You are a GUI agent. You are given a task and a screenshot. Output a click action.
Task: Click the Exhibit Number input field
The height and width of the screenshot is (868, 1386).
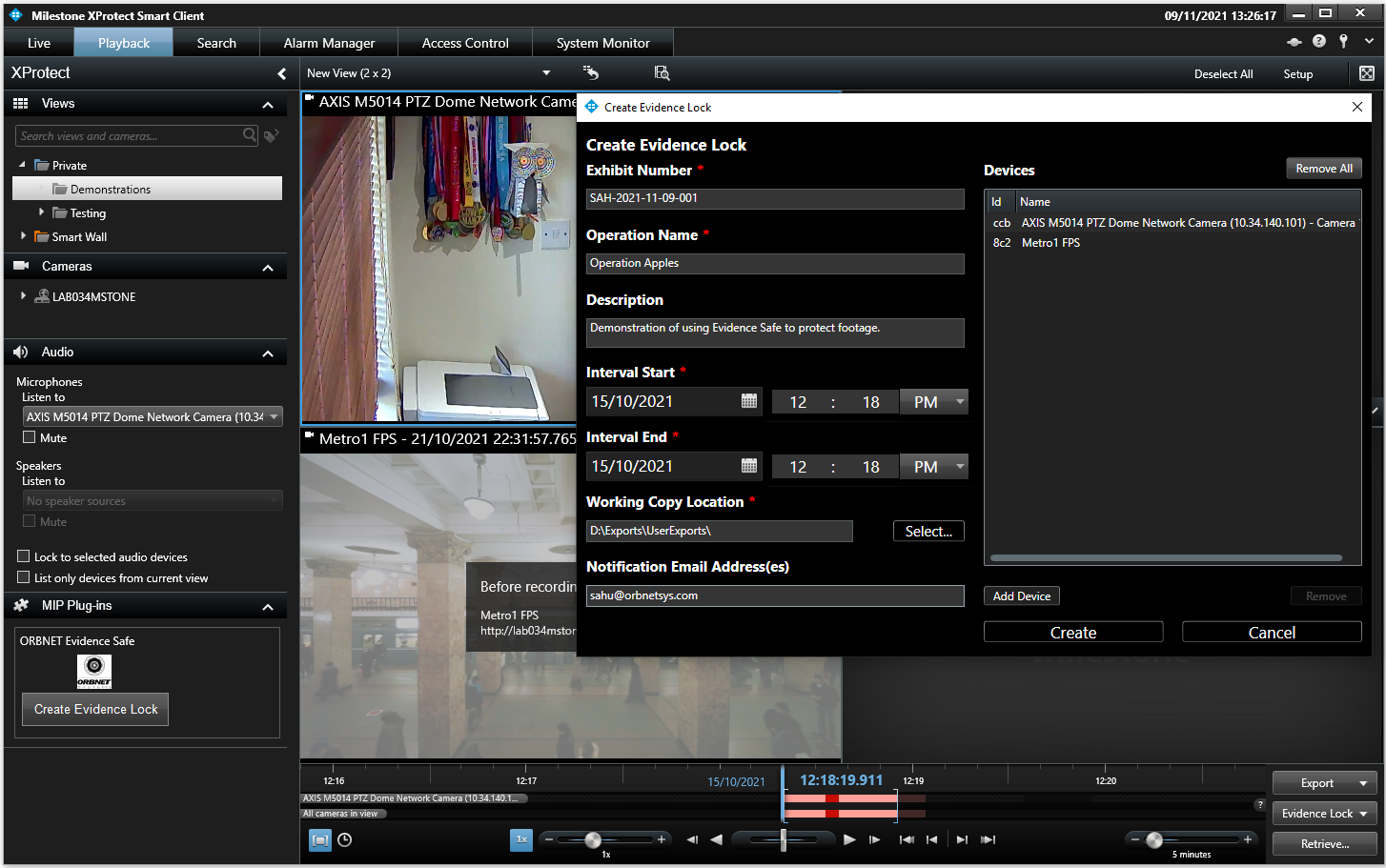[775, 198]
